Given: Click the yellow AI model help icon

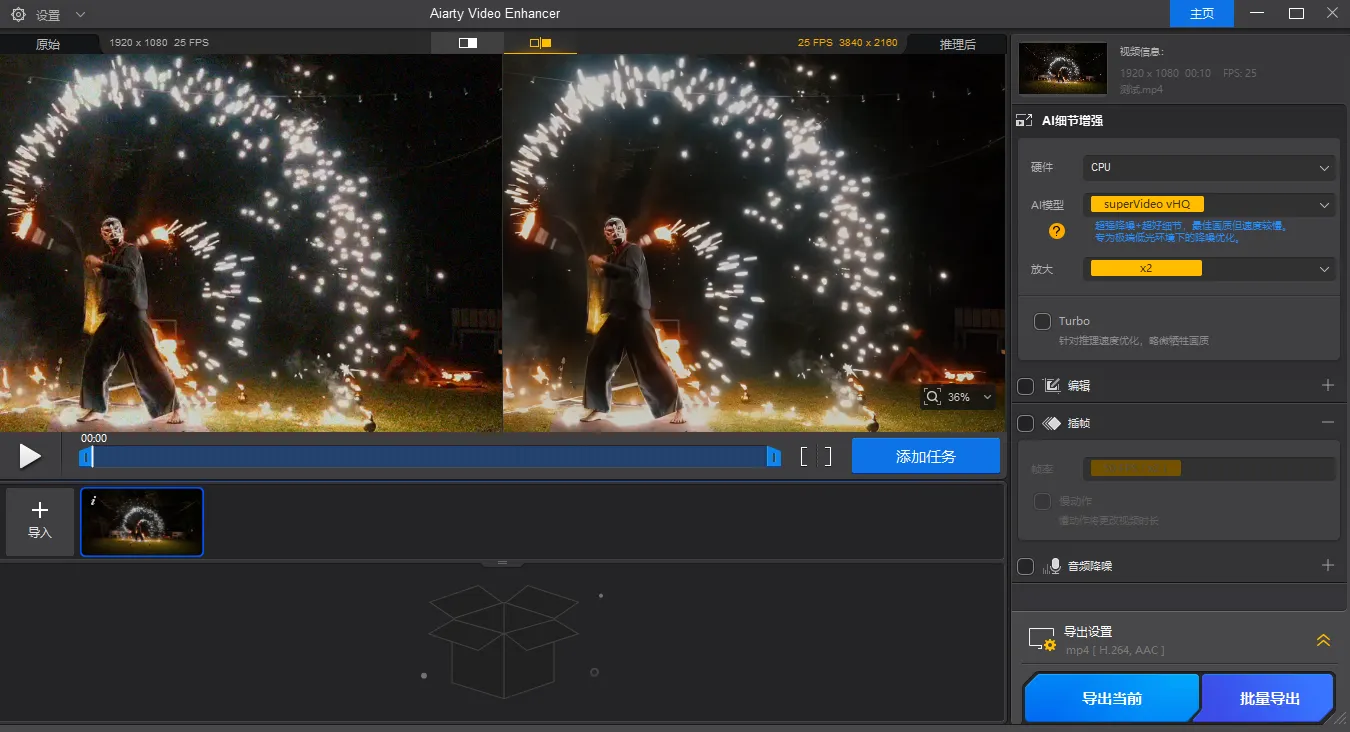Looking at the screenshot, I should [1056, 232].
